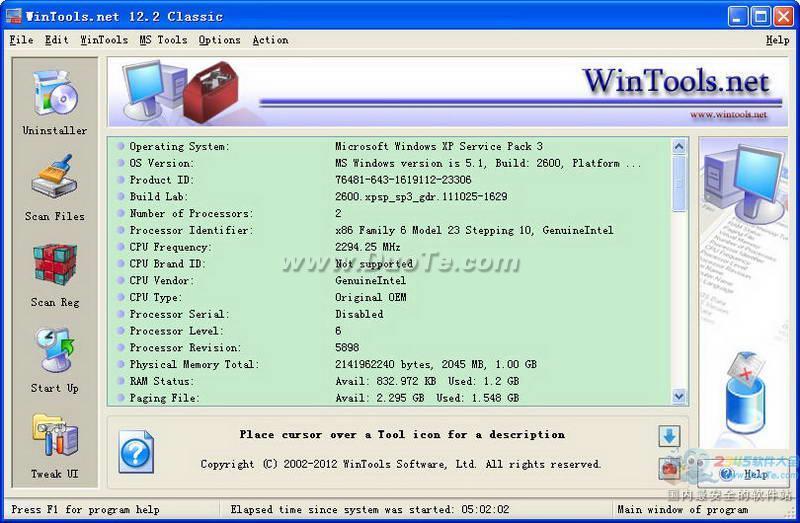Open the Uninstaller tool
Screen dimensions: 800x523
(55, 102)
